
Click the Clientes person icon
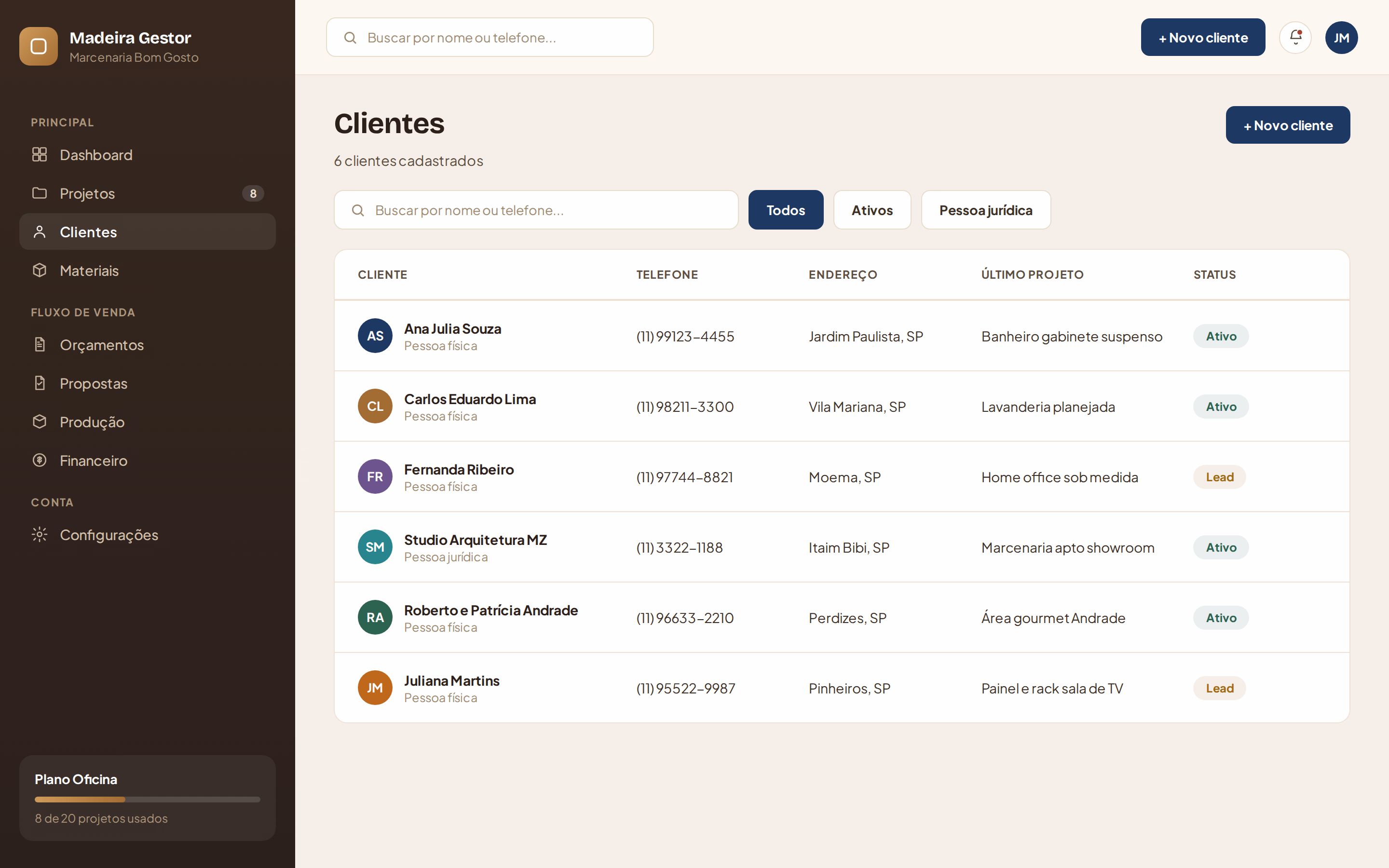(40, 232)
